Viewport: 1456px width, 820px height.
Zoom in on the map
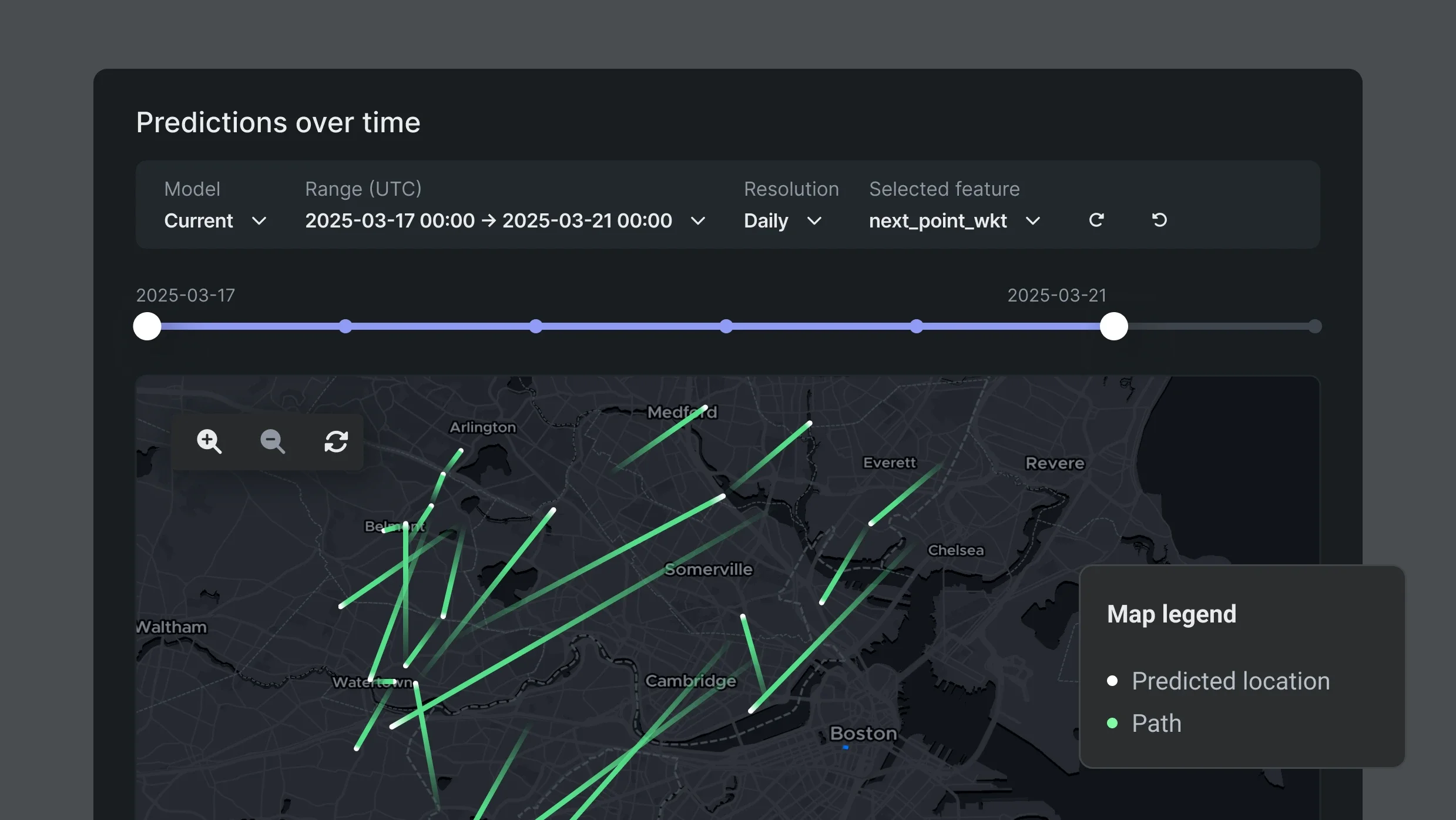click(209, 442)
